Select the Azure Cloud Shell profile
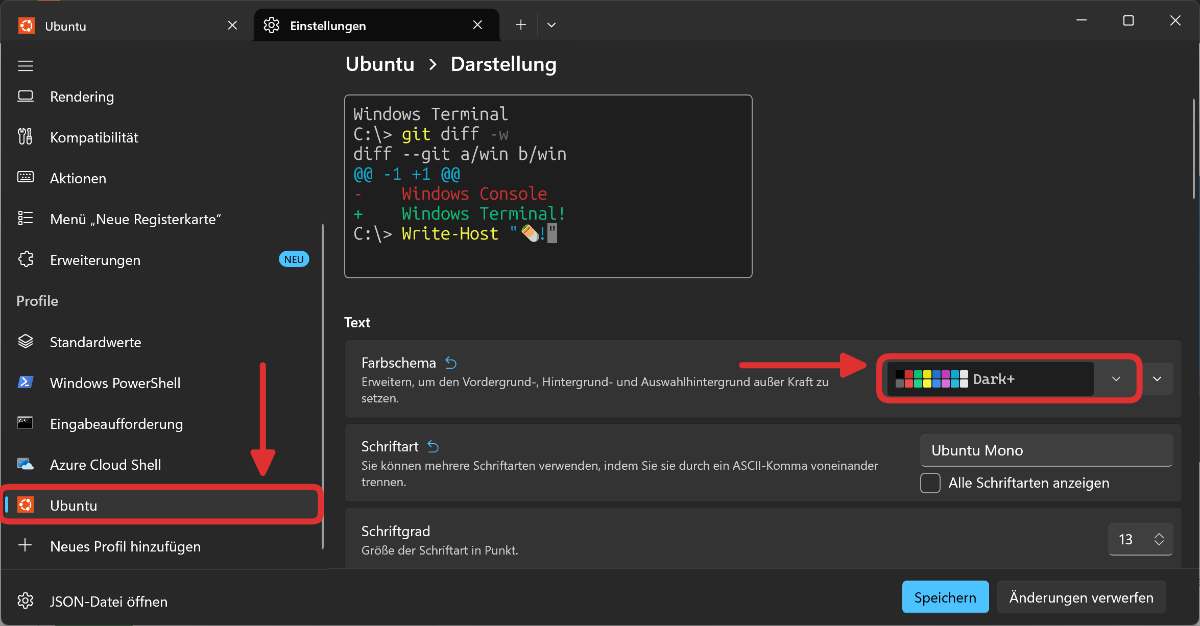 coord(164,465)
